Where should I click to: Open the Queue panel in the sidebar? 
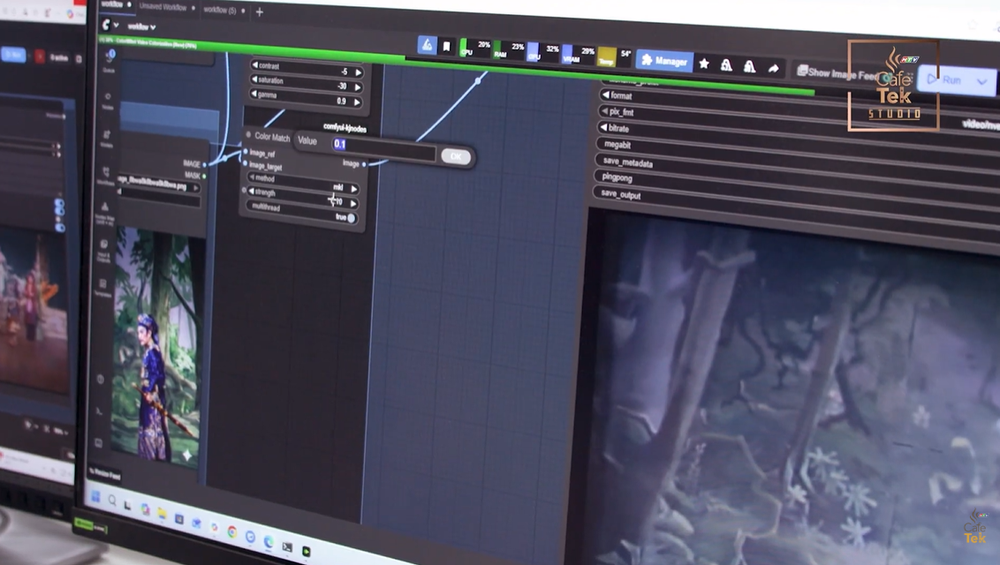tap(110, 60)
